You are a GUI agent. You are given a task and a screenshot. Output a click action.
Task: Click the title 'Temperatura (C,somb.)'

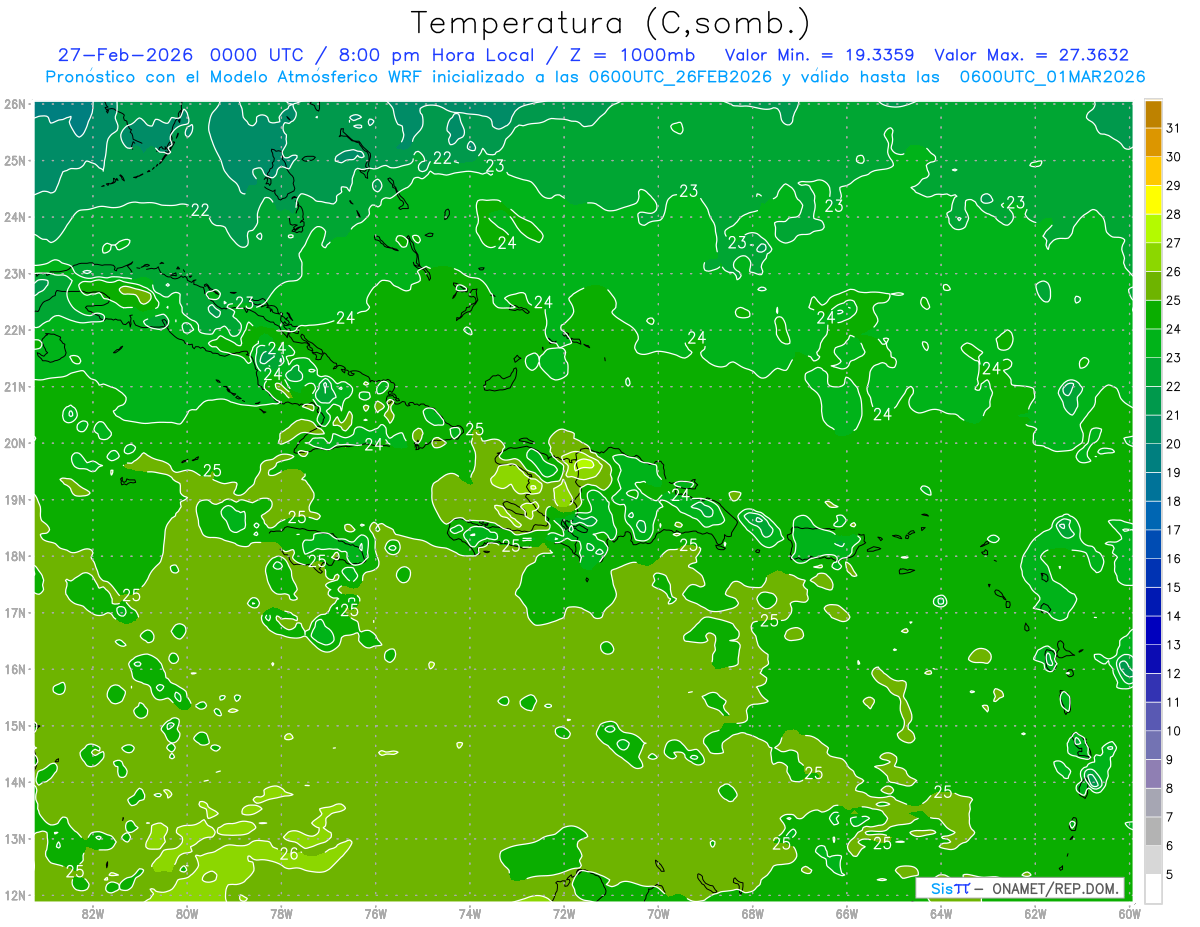610,23
